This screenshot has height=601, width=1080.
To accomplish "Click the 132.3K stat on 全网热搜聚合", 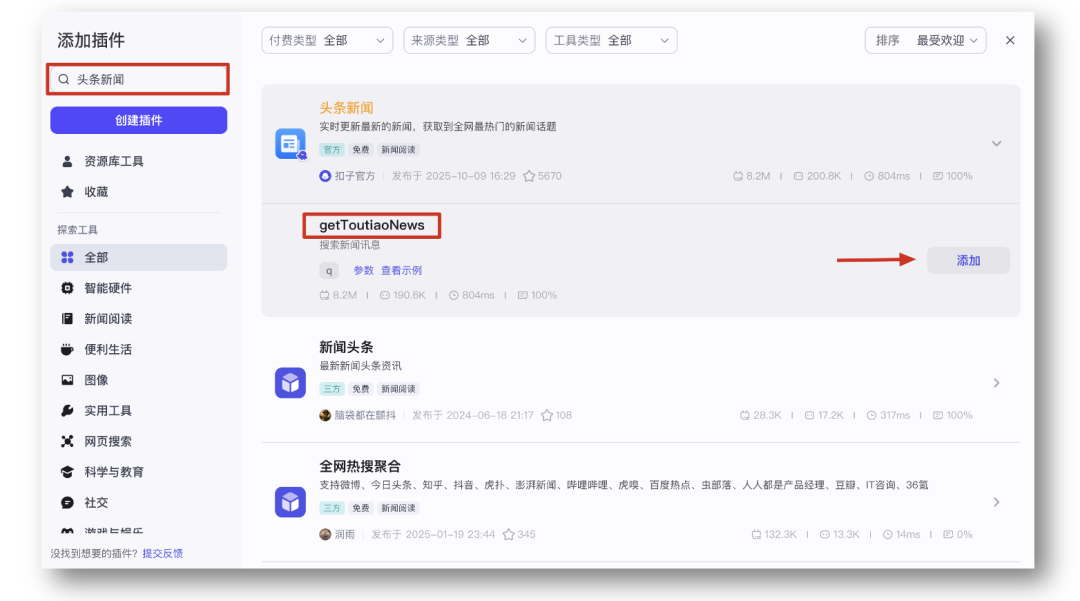I will 773,534.
